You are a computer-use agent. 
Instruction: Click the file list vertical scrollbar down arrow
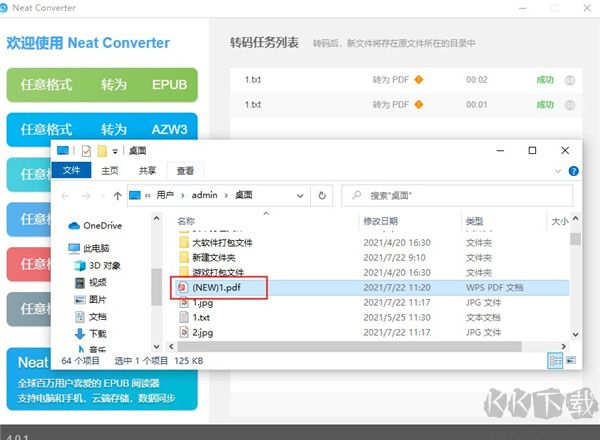coord(575,334)
